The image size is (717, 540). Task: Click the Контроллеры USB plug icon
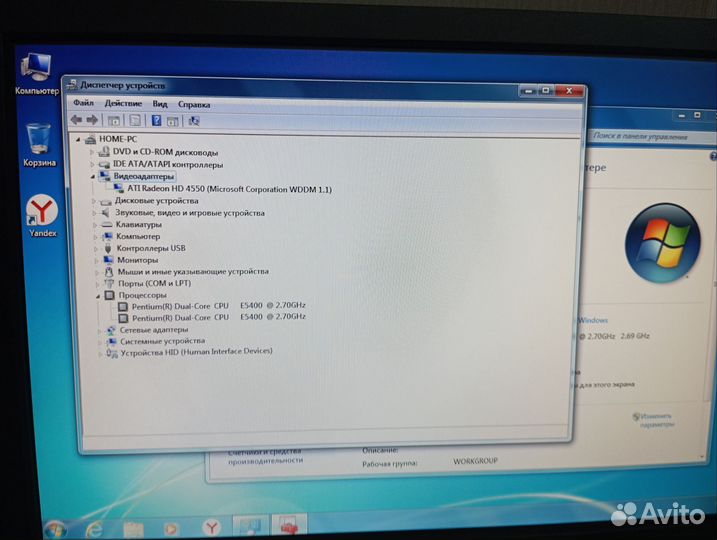point(108,248)
